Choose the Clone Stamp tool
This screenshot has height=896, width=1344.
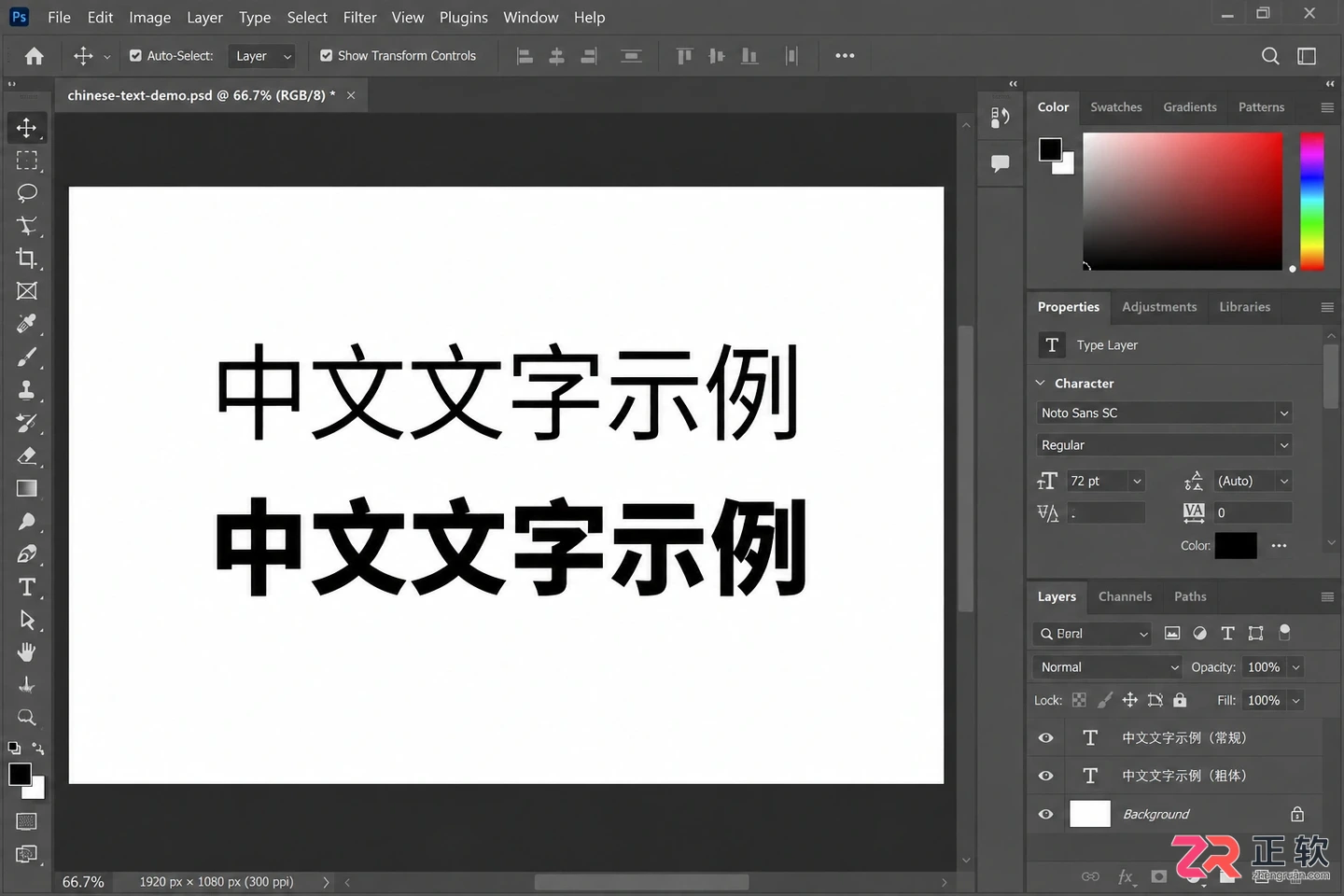point(27,390)
